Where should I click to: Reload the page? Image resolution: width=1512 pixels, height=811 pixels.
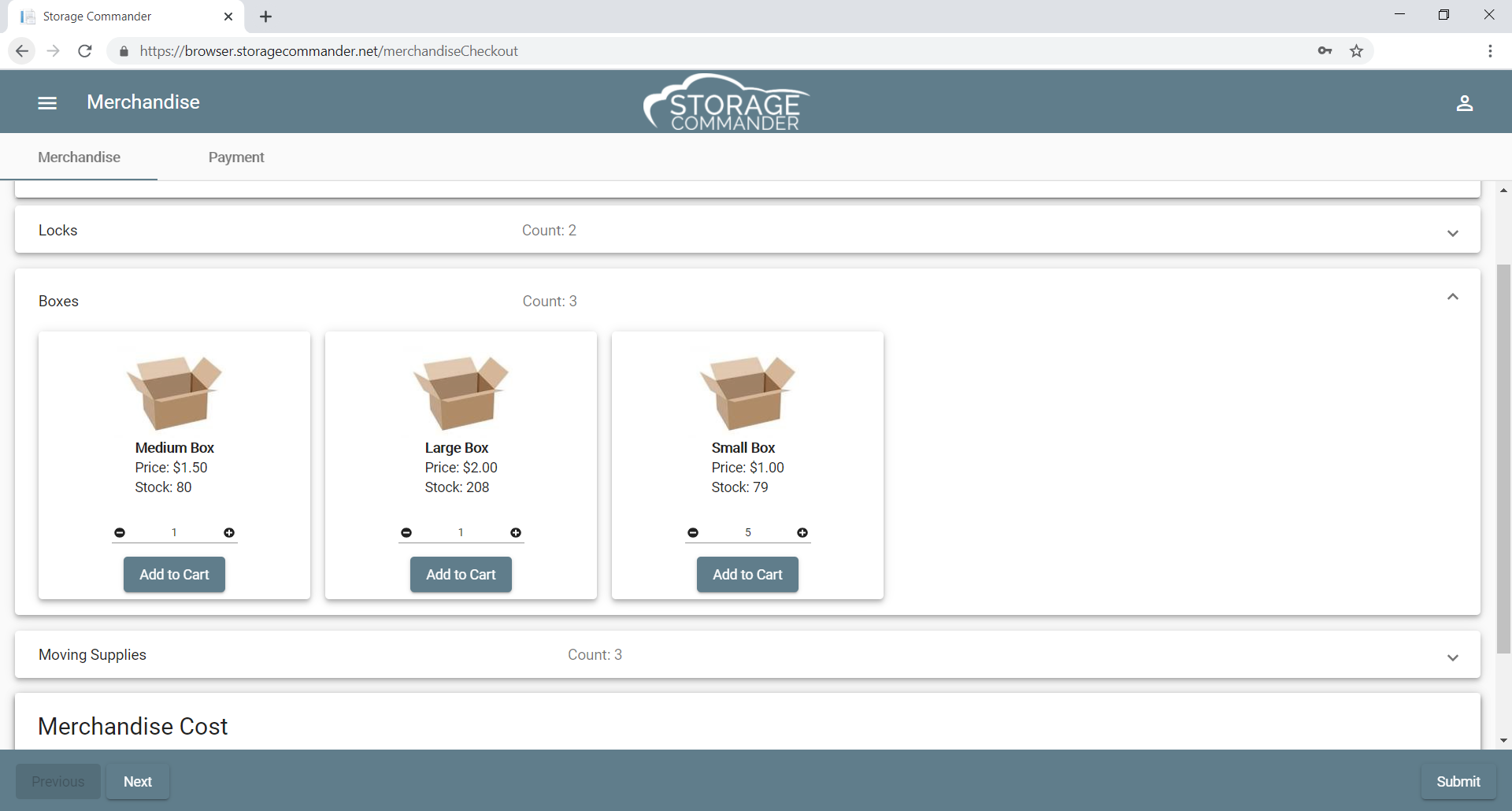84,50
